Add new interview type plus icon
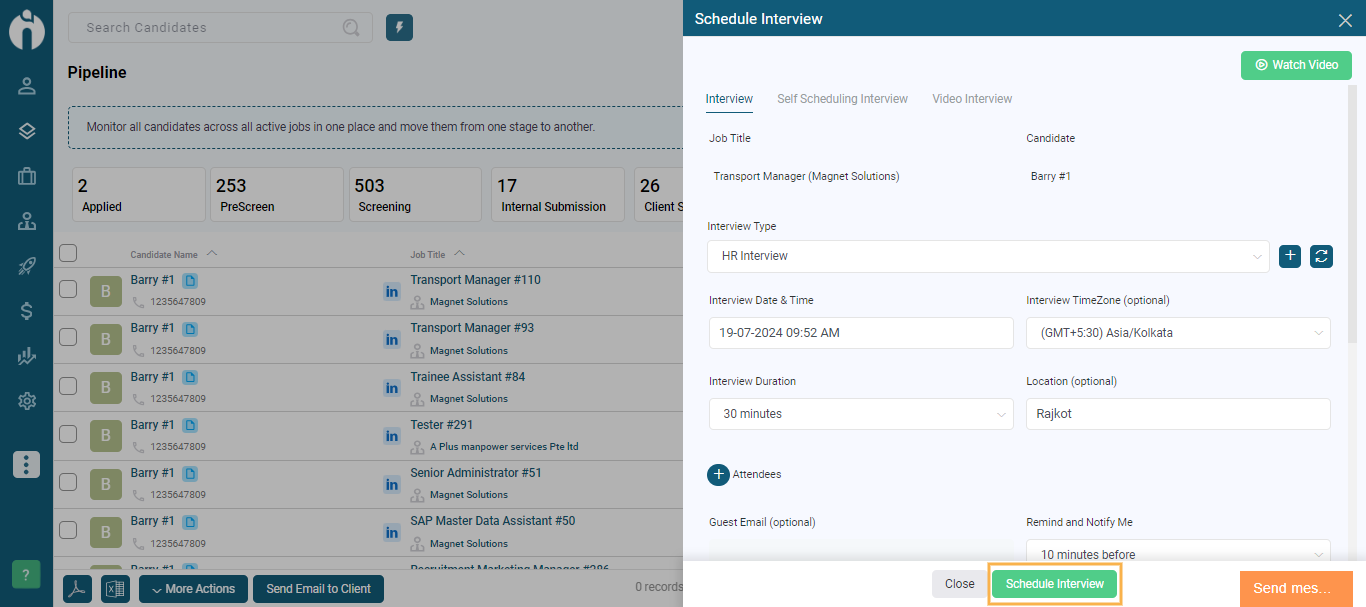This screenshot has width=1366, height=607. (1290, 256)
